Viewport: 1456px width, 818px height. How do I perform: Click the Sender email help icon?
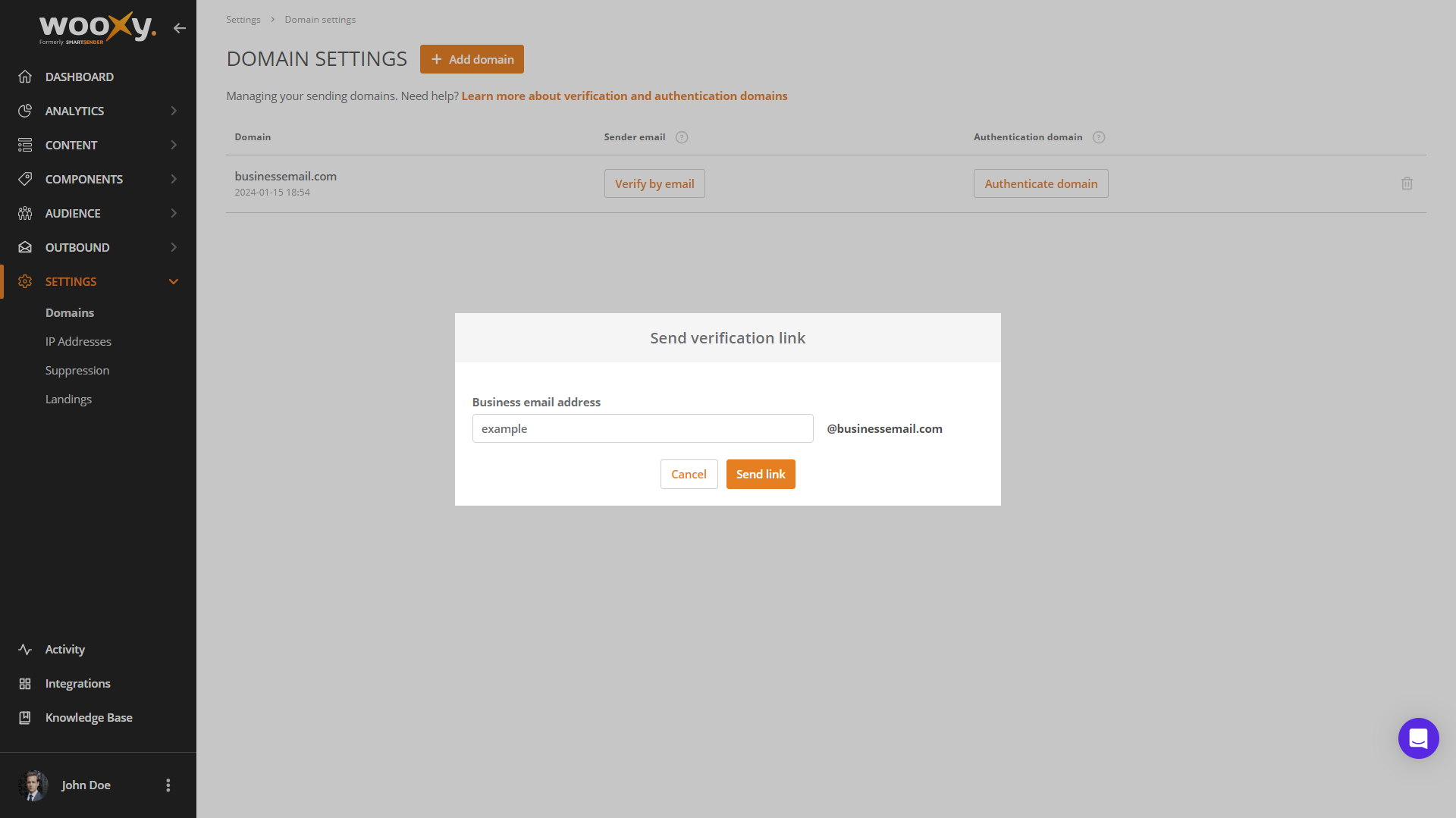[x=682, y=137]
